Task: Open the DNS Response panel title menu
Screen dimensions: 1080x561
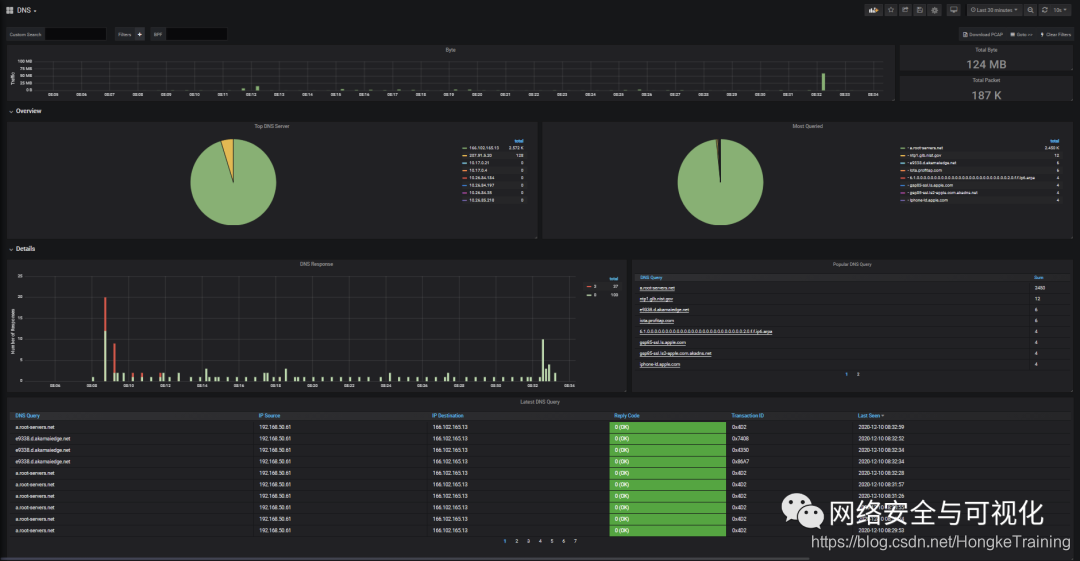Action: (316, 264)
